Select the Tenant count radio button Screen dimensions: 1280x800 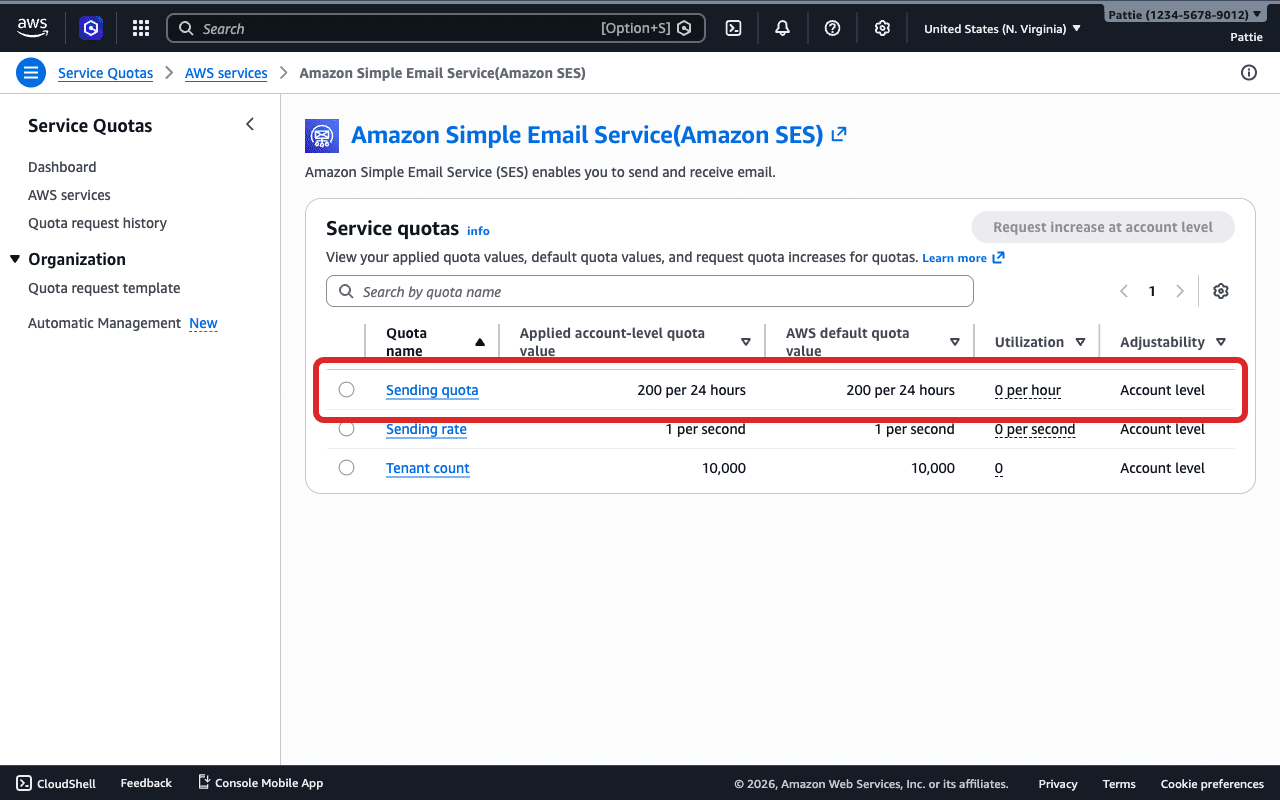click(x=346, y=467)
